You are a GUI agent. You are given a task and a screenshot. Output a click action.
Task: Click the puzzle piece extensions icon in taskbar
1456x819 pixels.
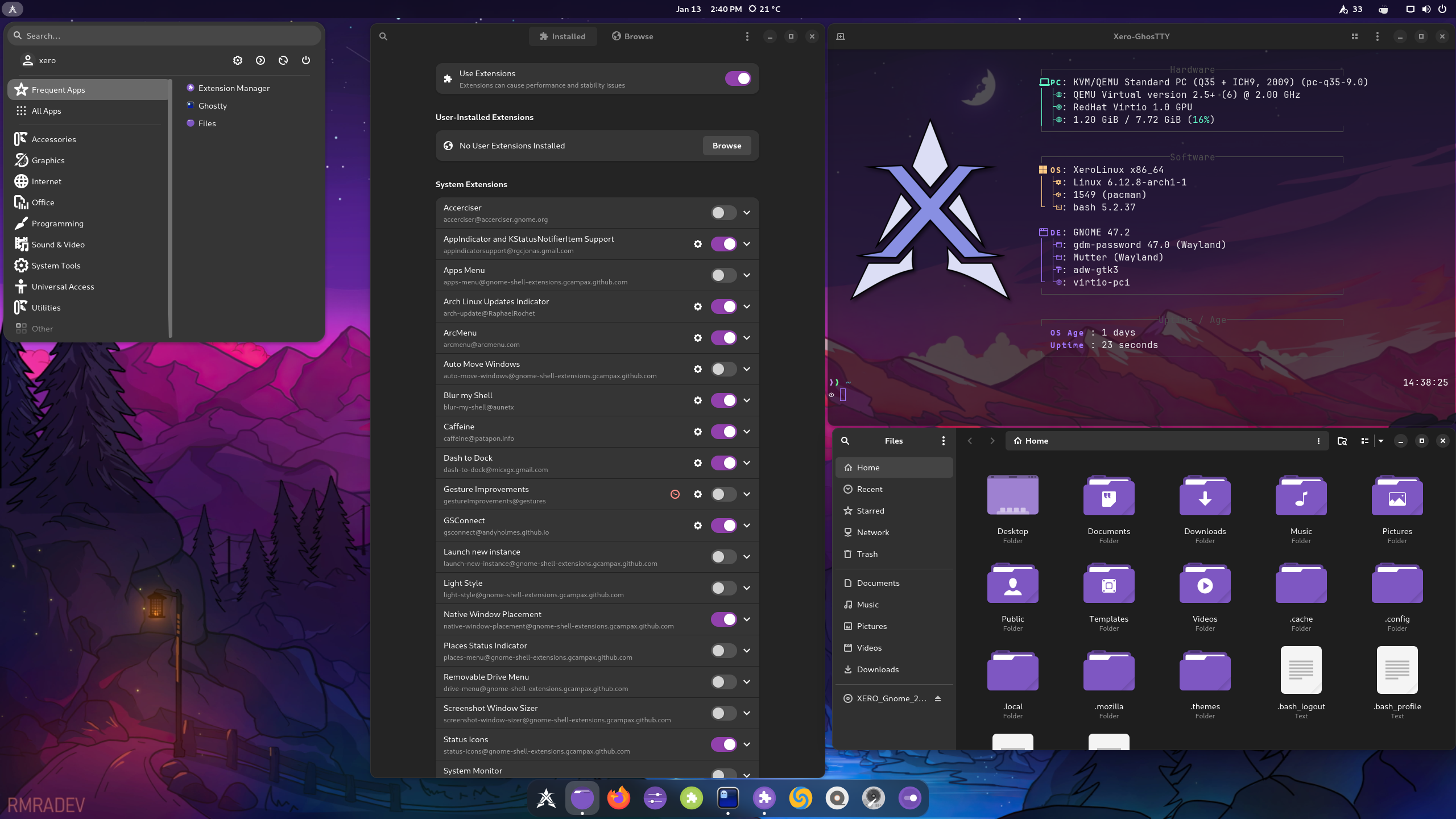[764, 797]
